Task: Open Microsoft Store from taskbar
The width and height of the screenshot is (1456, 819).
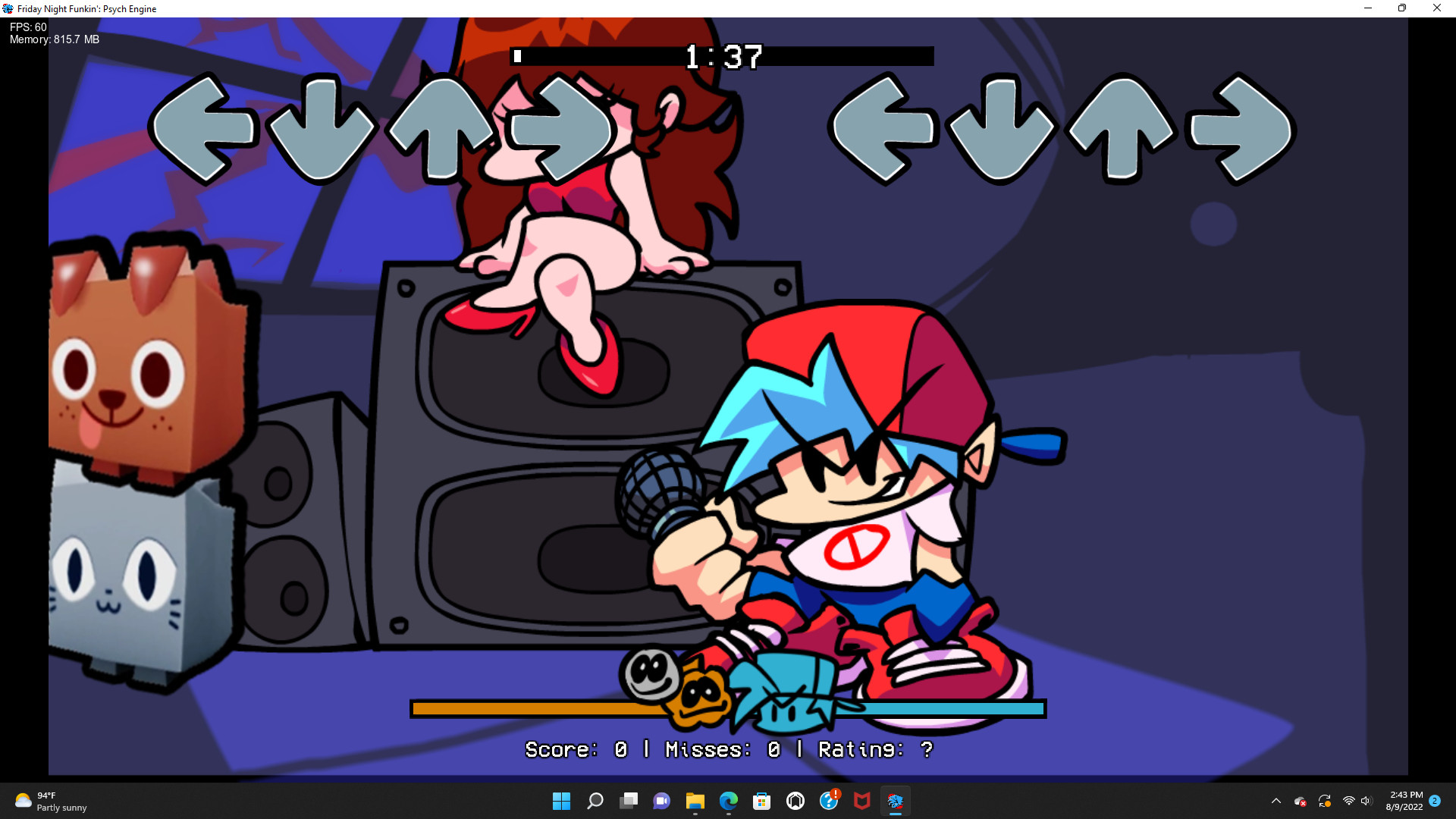Action: pos(762,801)
